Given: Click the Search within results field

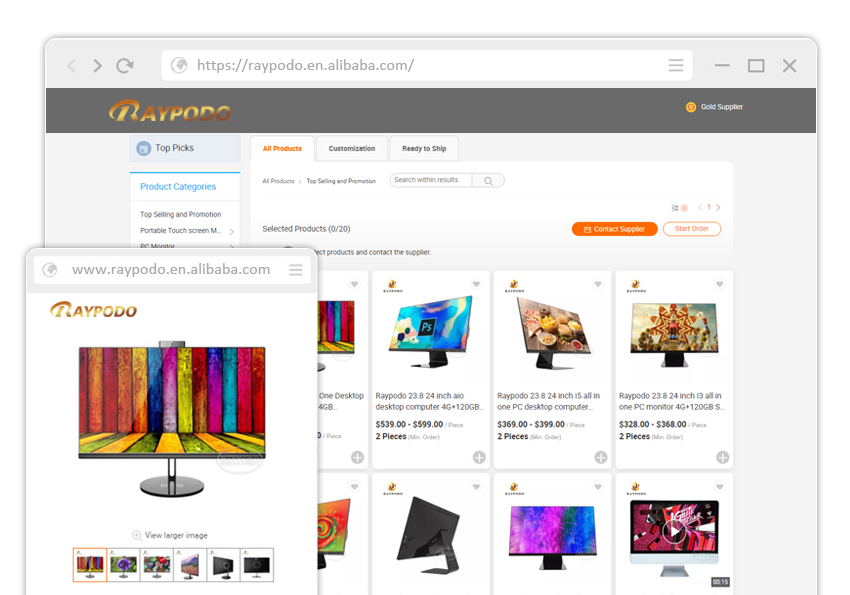Looking at the screenshot, I should (x=431, y=180).
